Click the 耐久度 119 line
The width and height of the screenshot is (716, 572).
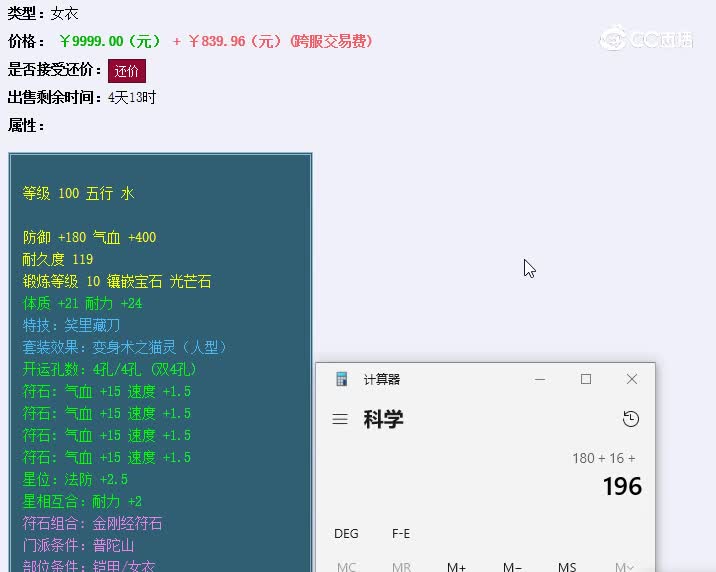pos(58,259)
